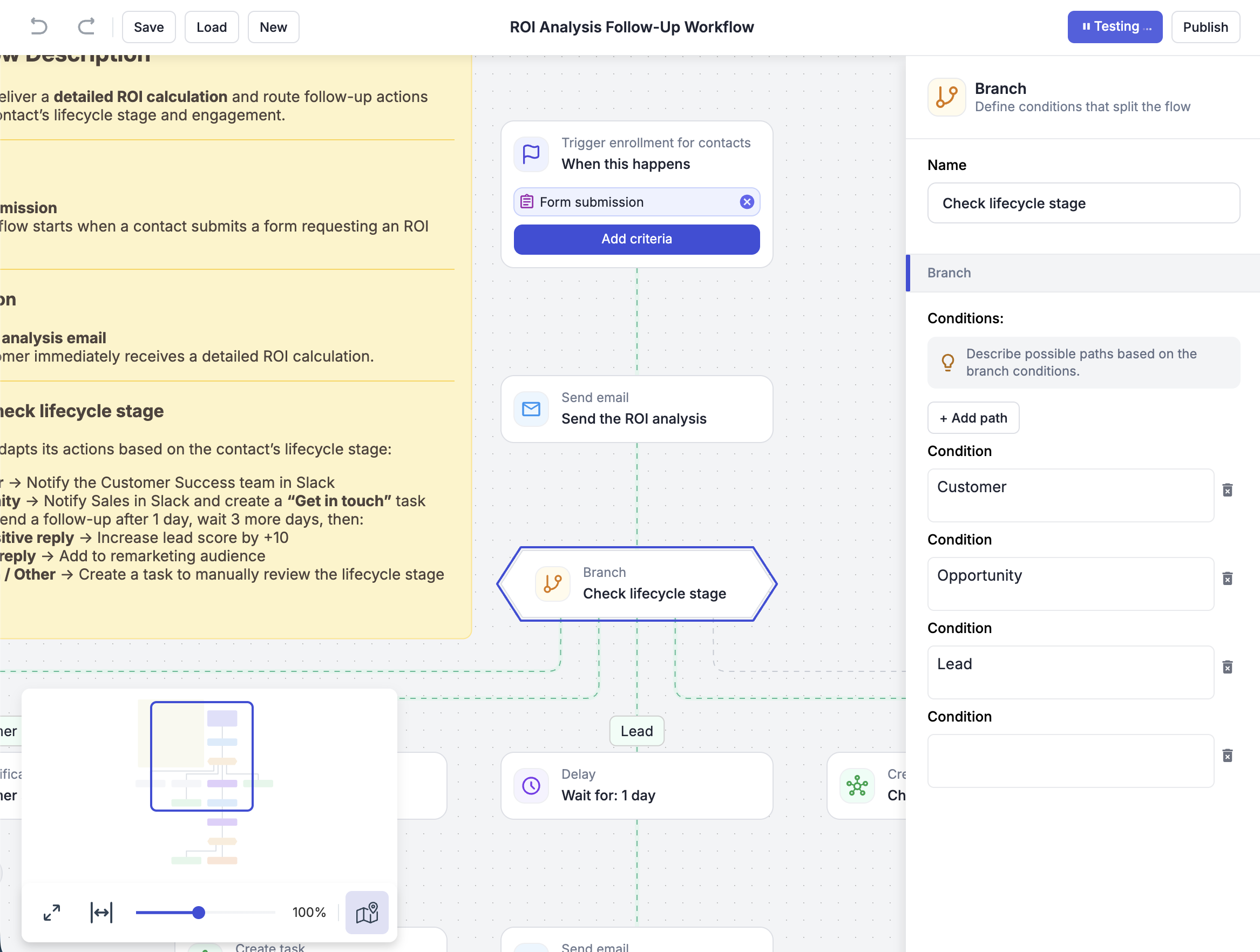Click the envelope icon on Send the ROI analysis
Viewport: 1260px width, 952px height.
coord(530,408)
